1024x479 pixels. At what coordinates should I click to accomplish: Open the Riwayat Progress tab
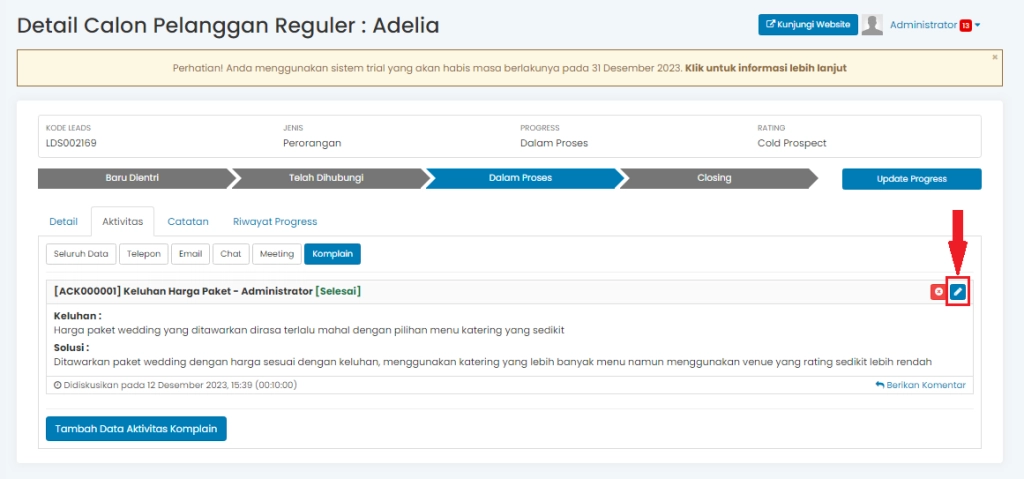point(275,221)
